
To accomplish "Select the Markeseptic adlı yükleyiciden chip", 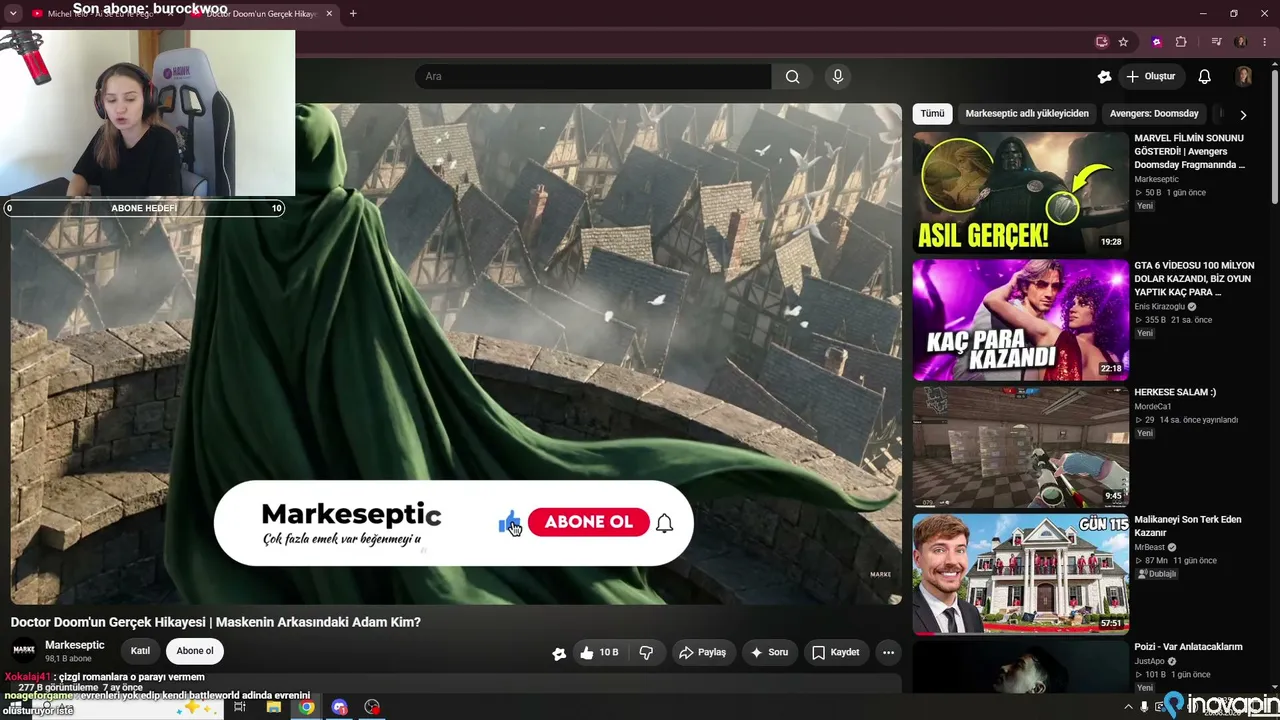I will pos(1027,114).
